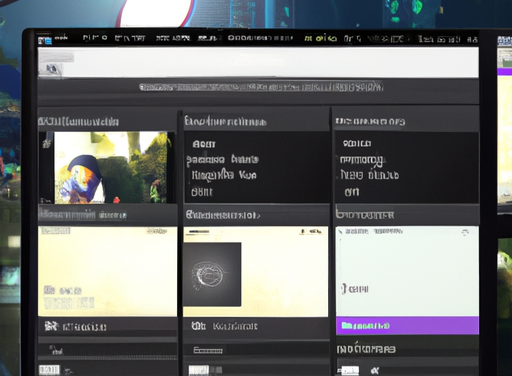
Task: Click the small corner icon of the pale mint panel
Action: (x=465, y=232)
